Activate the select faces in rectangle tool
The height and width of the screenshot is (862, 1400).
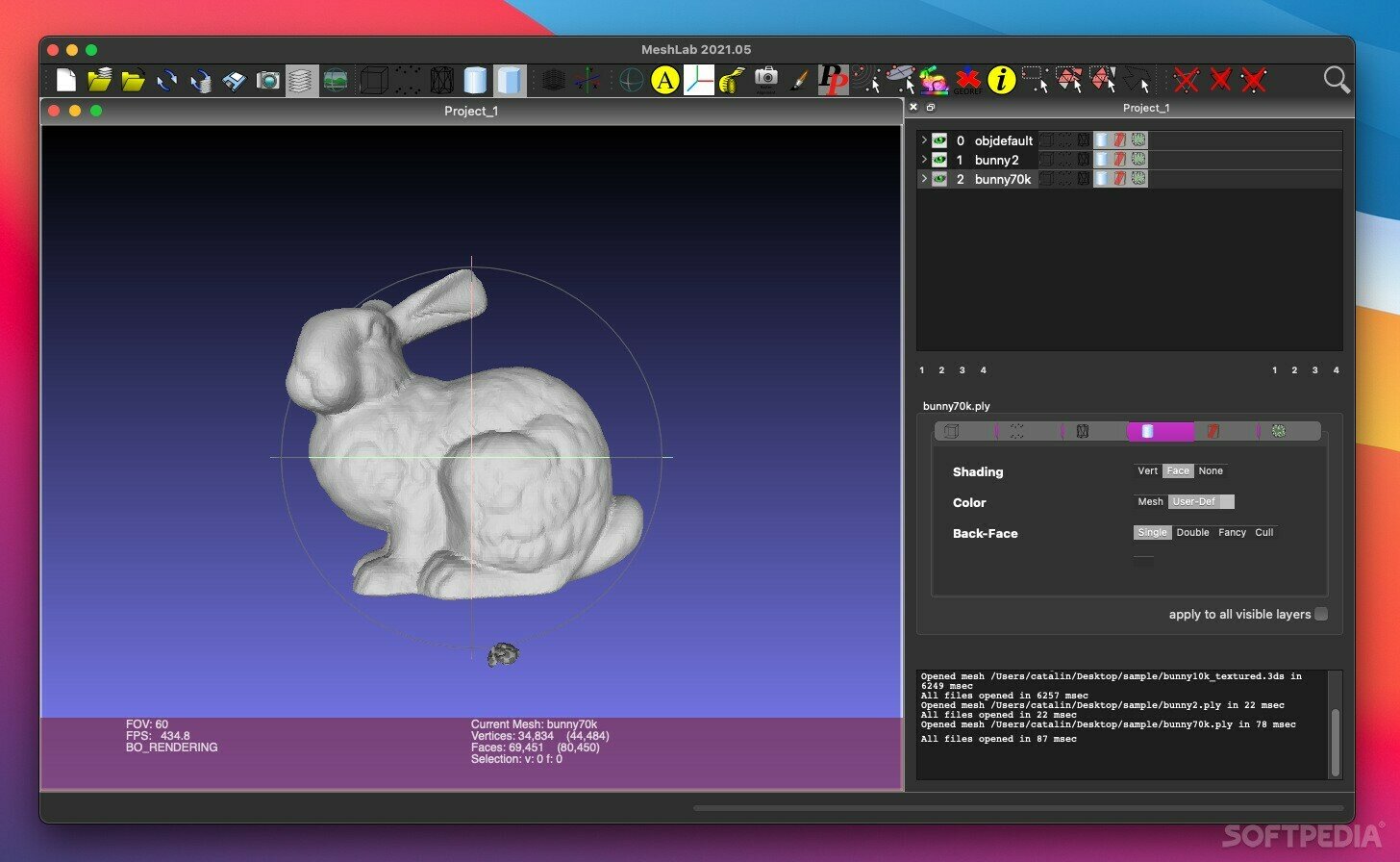coord(1068,81)
